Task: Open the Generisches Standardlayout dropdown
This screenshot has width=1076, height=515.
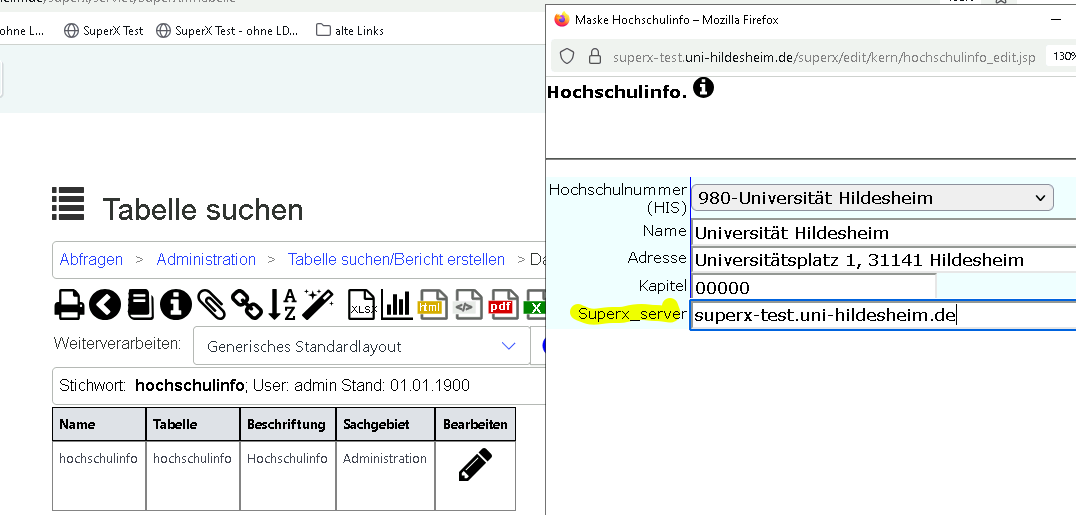Action: [362, 346]
